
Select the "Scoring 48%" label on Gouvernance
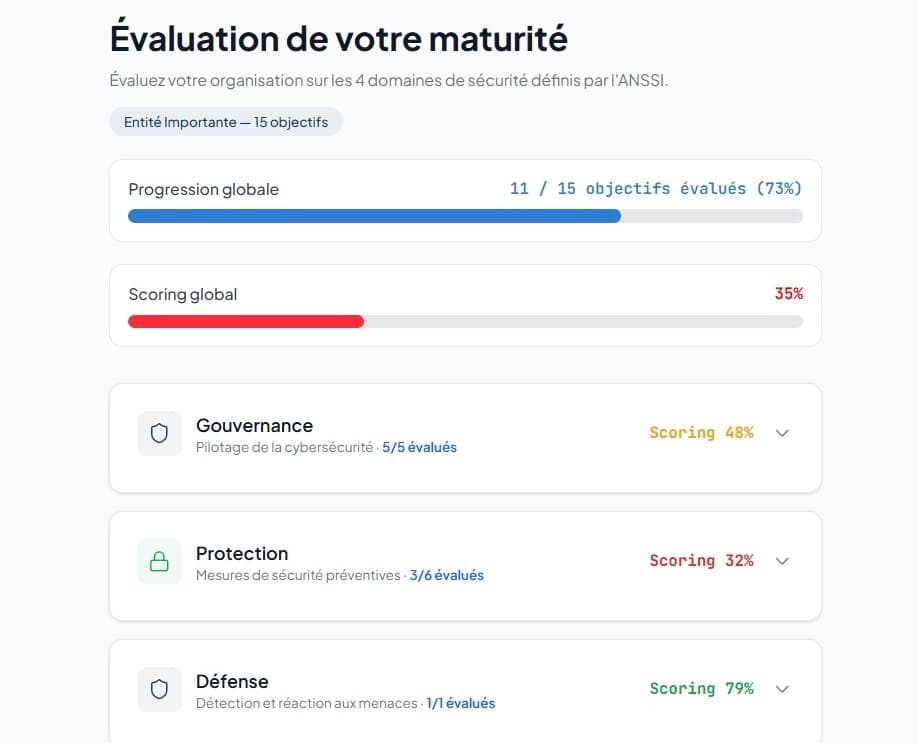click(x=701, y=432)
